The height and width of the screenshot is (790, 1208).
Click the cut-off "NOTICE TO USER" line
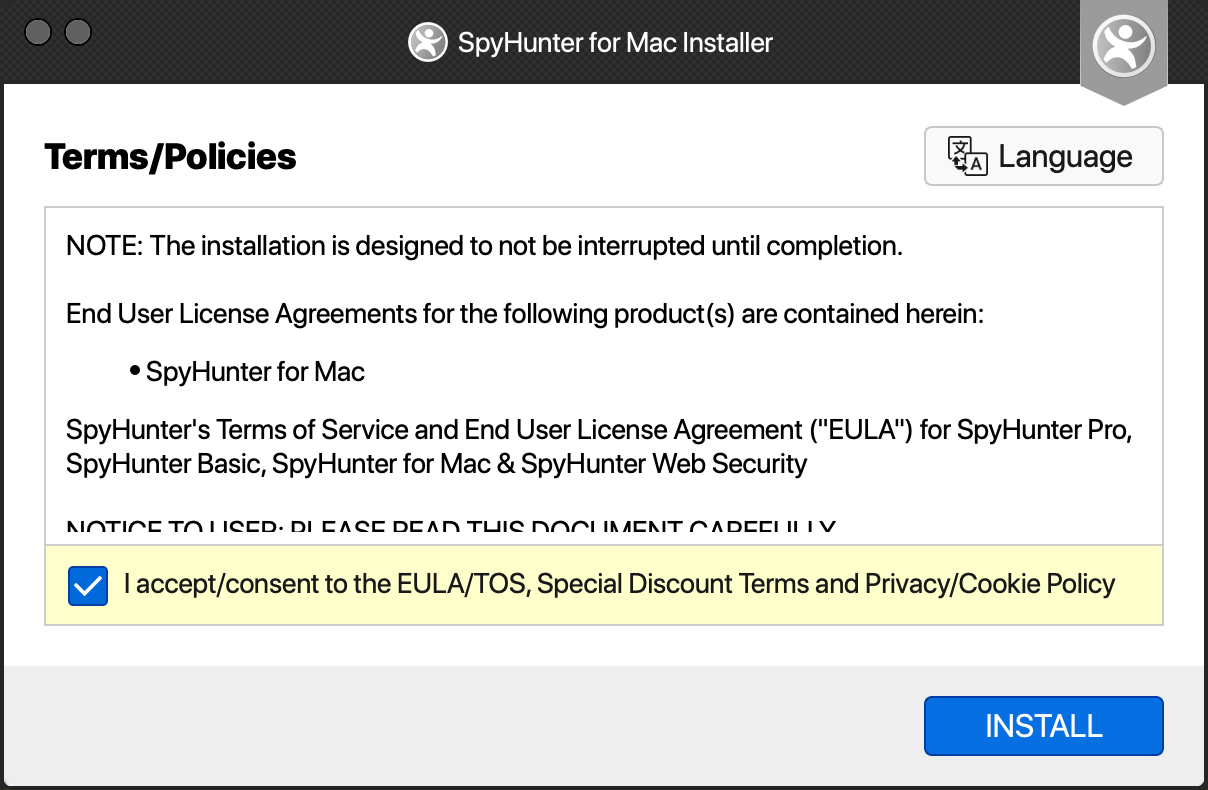(450, 529)
